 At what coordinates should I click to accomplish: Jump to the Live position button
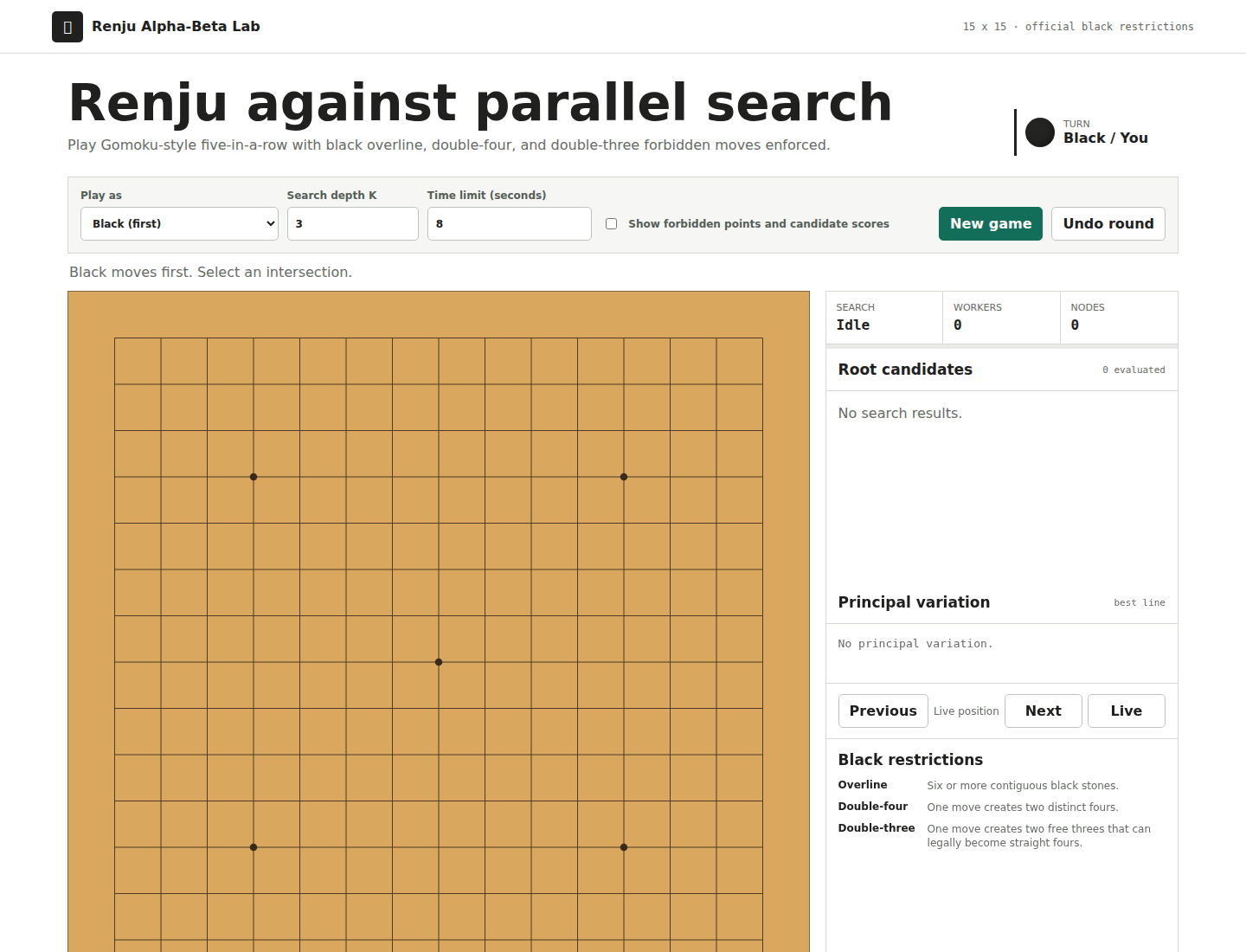coord(1127,711)
